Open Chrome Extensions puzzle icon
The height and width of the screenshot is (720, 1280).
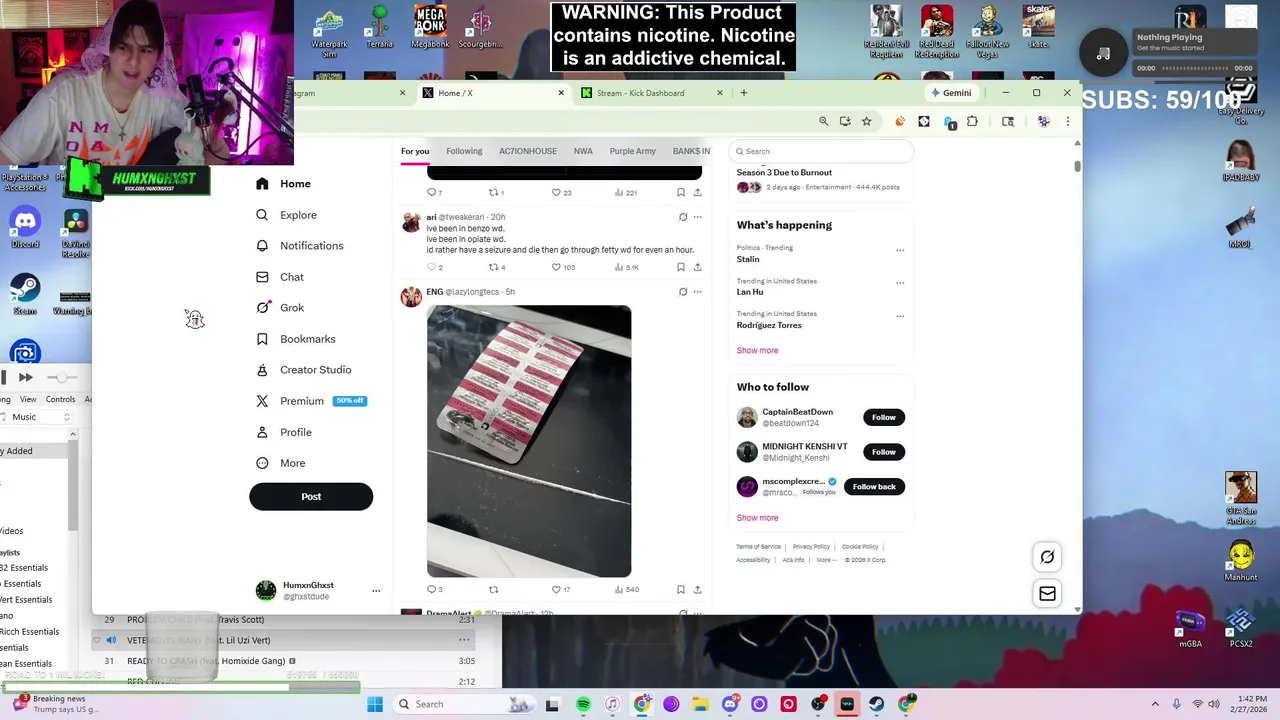pyautogui.click(x=972, y=121)
